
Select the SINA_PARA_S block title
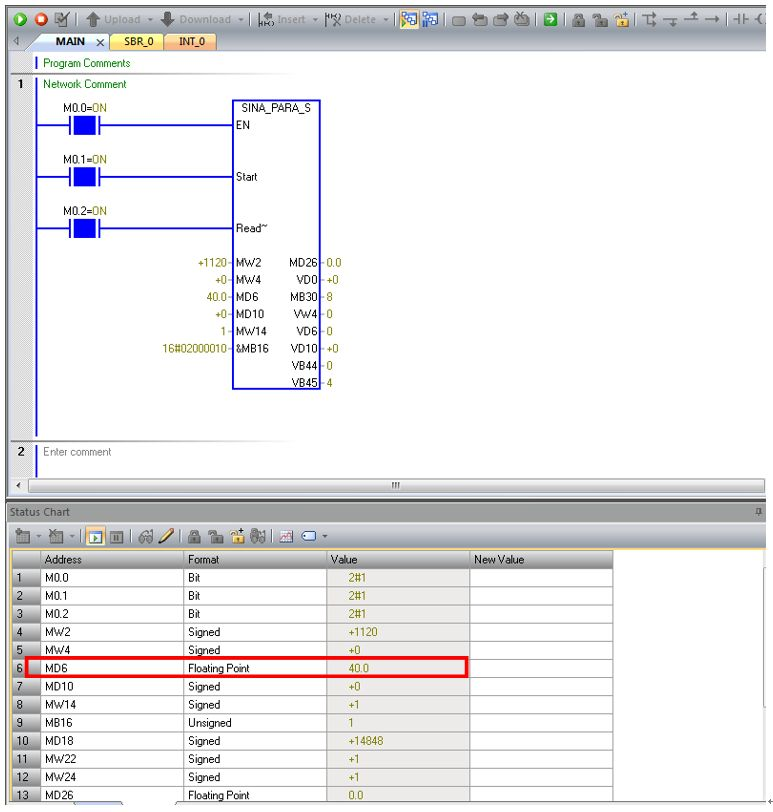point(276,108)
